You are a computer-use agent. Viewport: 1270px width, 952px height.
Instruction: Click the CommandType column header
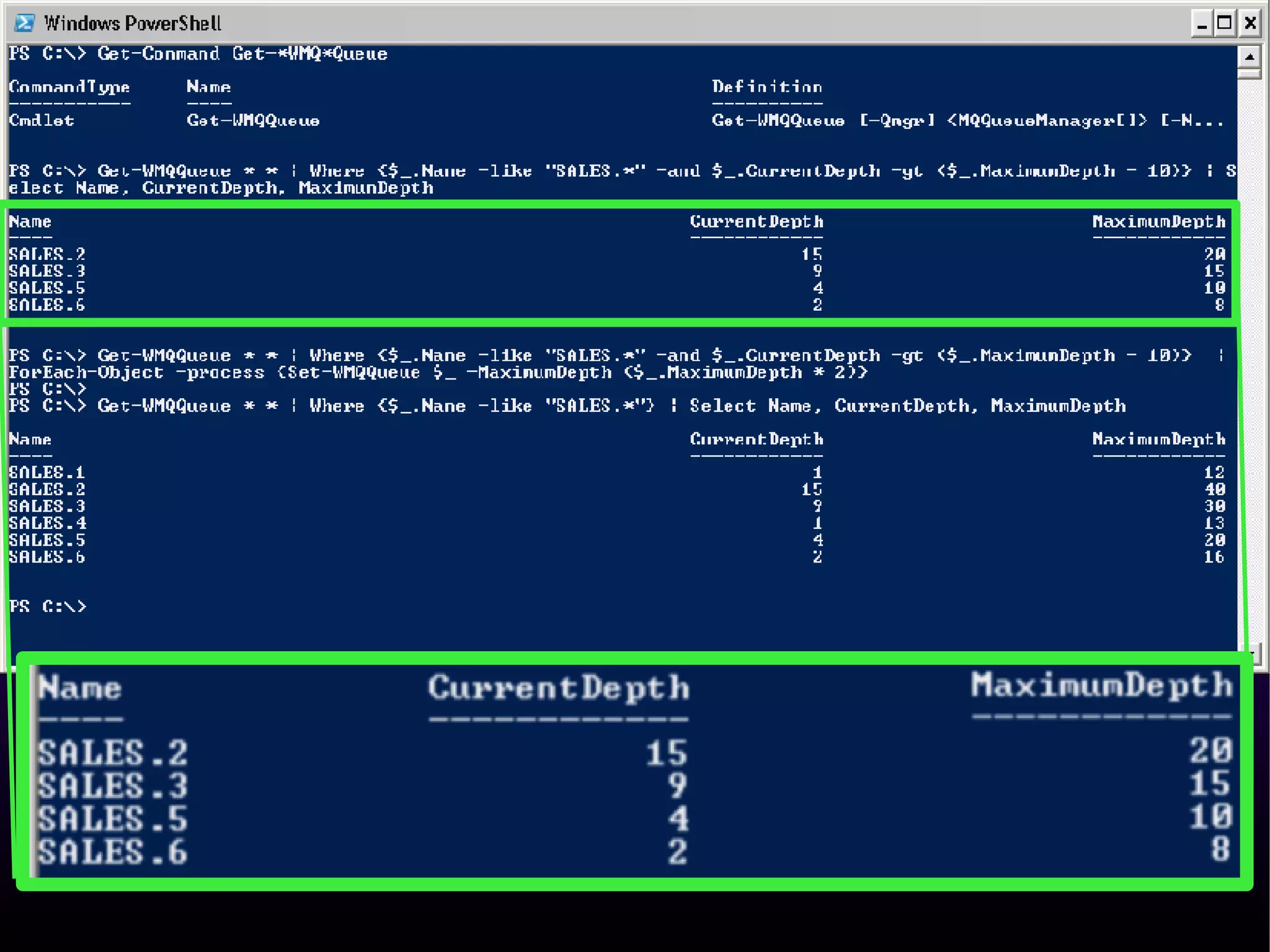(x=69, y=87)
